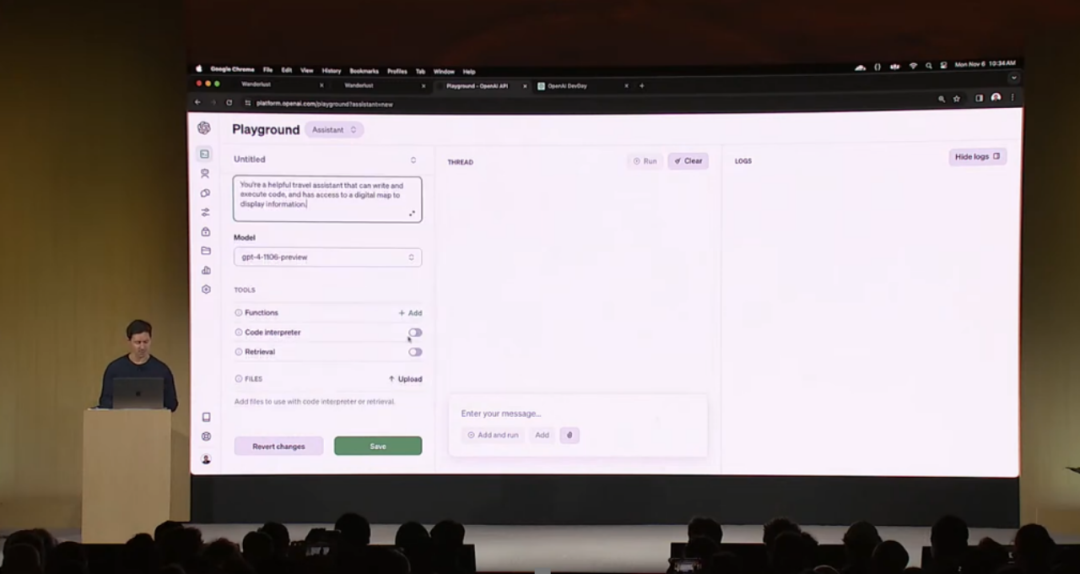Enable the Retrieval toggle
This screenshot has width=1080, height=574.
[x=415, y=352]
